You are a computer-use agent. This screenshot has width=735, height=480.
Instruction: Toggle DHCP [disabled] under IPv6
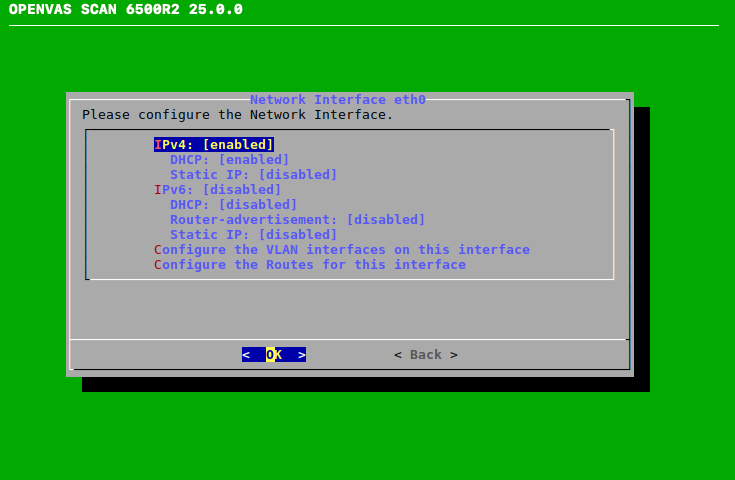233,205
